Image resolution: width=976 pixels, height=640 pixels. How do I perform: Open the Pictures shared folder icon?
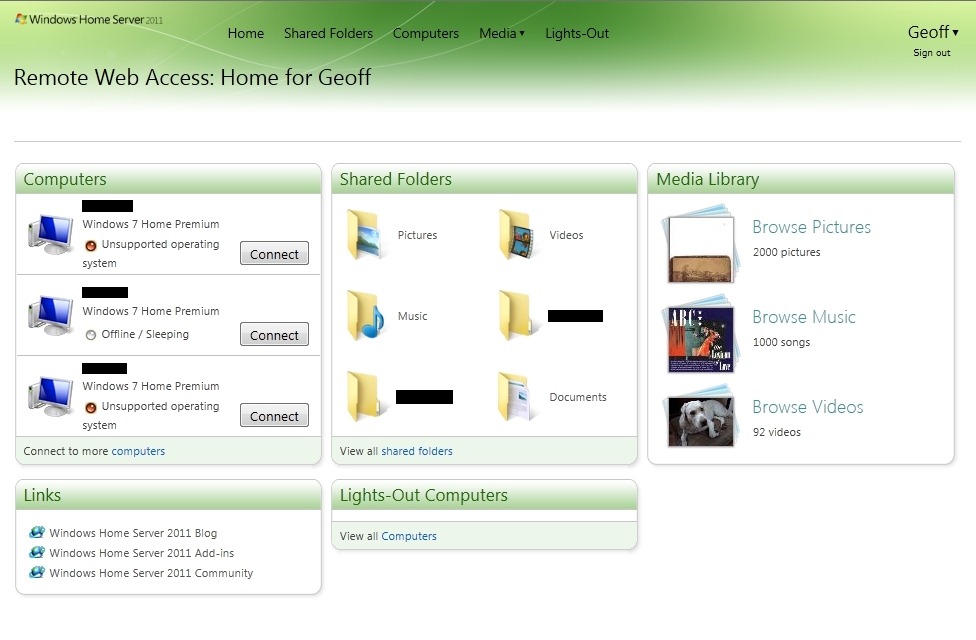365,235
